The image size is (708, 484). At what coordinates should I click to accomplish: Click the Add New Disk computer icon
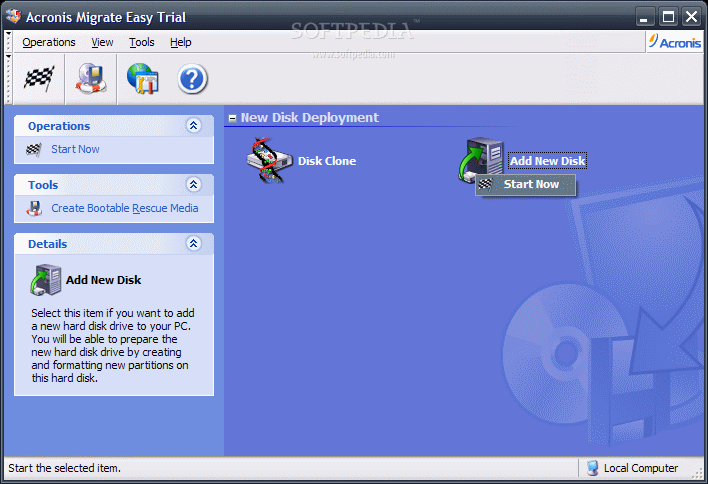click(x=481, y=159)
